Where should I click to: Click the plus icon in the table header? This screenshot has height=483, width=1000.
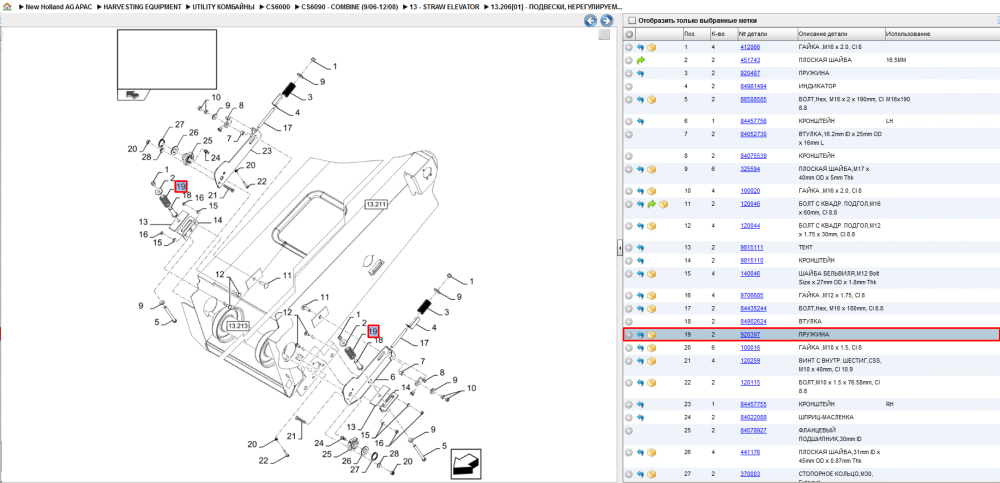tap(629, 34)
